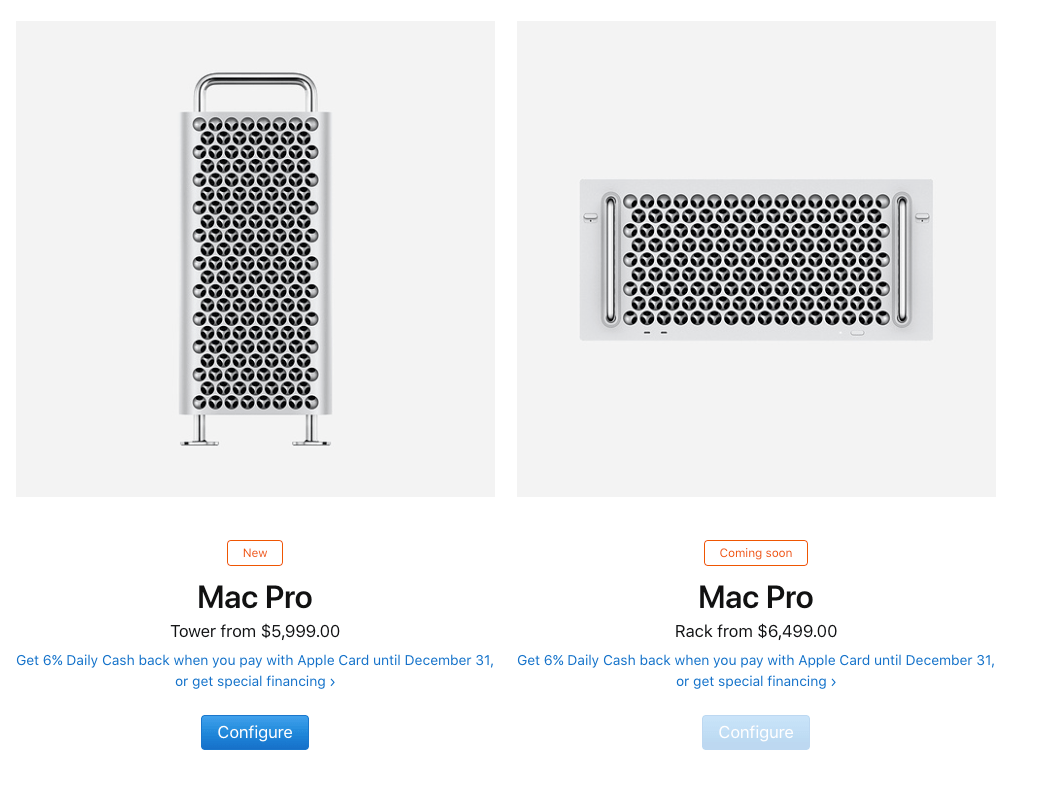
Task: Open the Mac Pro Rack product image
Action: coord(756,259)
